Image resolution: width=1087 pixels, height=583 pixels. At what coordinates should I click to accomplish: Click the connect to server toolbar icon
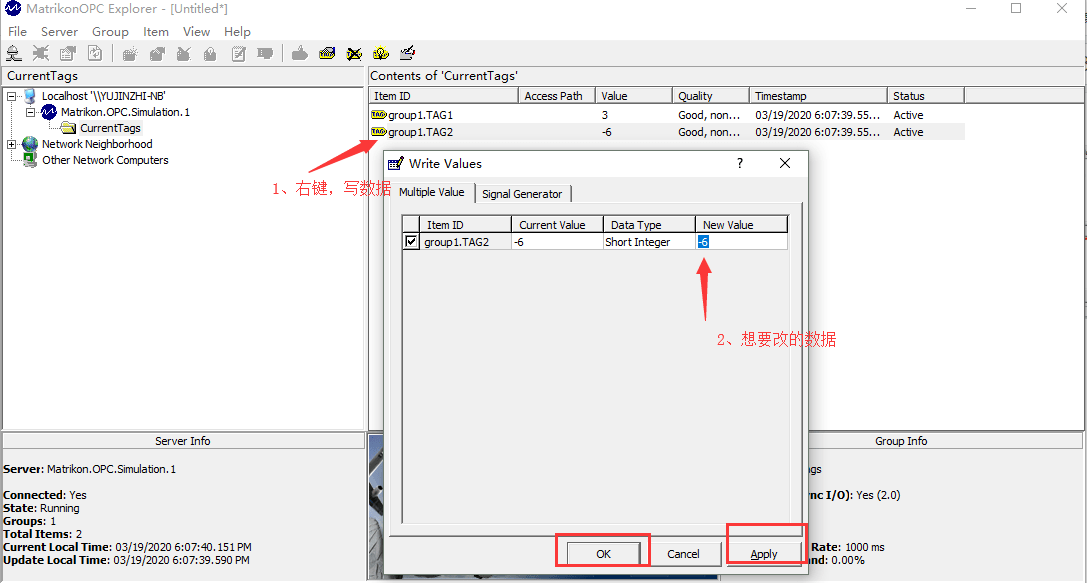[14, 53]
